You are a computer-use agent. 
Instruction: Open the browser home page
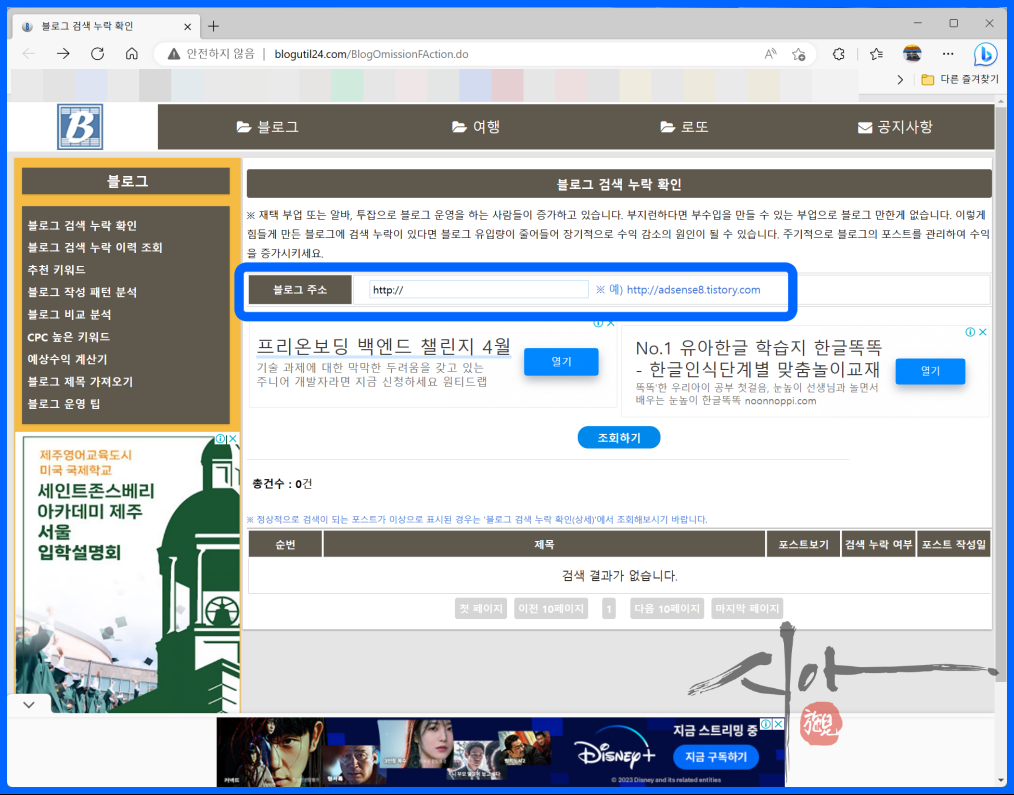[132, 54]
